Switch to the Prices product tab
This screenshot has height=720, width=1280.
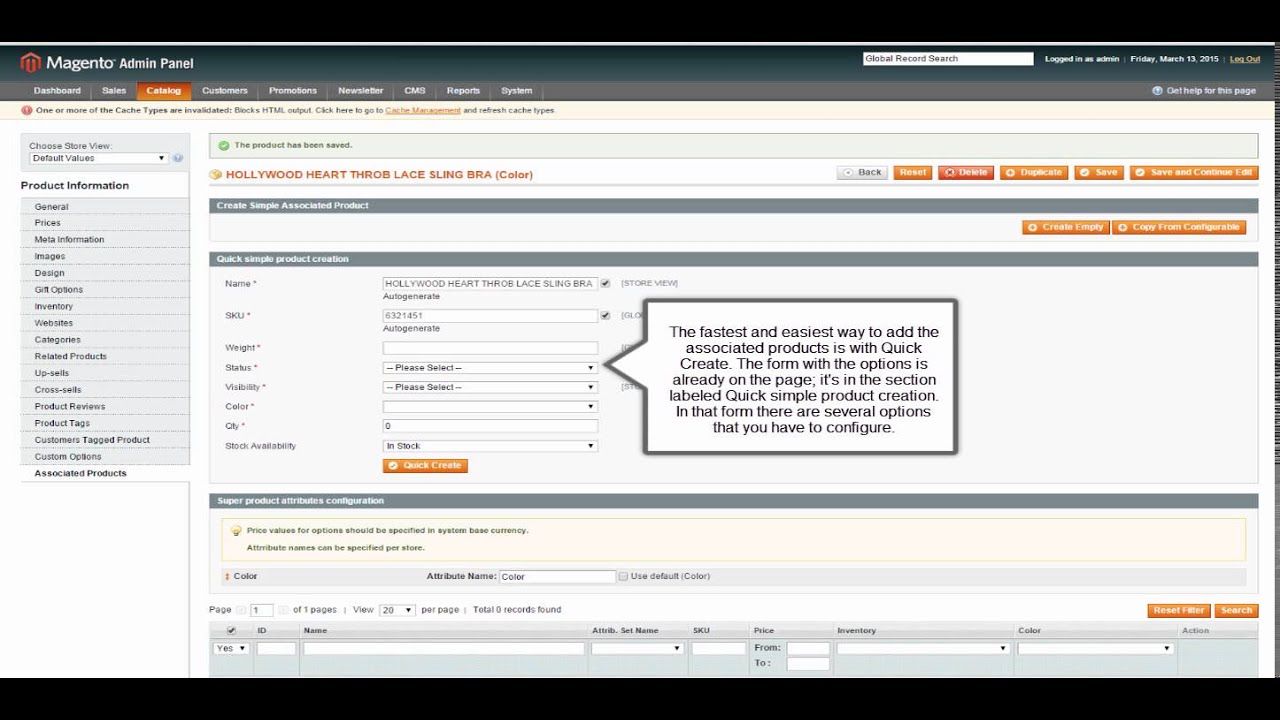pos(105,223)
